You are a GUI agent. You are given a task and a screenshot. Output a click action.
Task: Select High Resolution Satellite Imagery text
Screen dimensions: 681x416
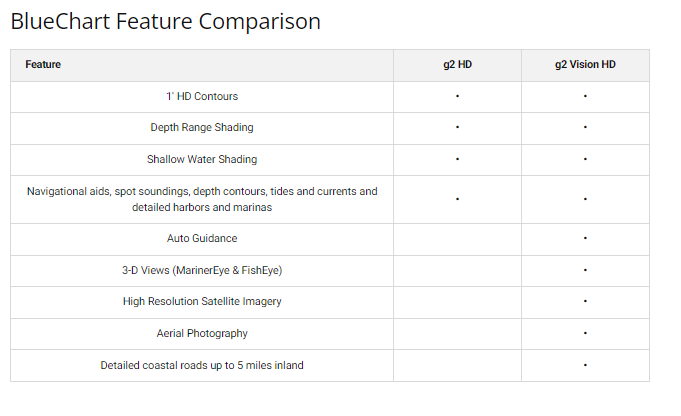pyautogui.click(x=202, y=302)
